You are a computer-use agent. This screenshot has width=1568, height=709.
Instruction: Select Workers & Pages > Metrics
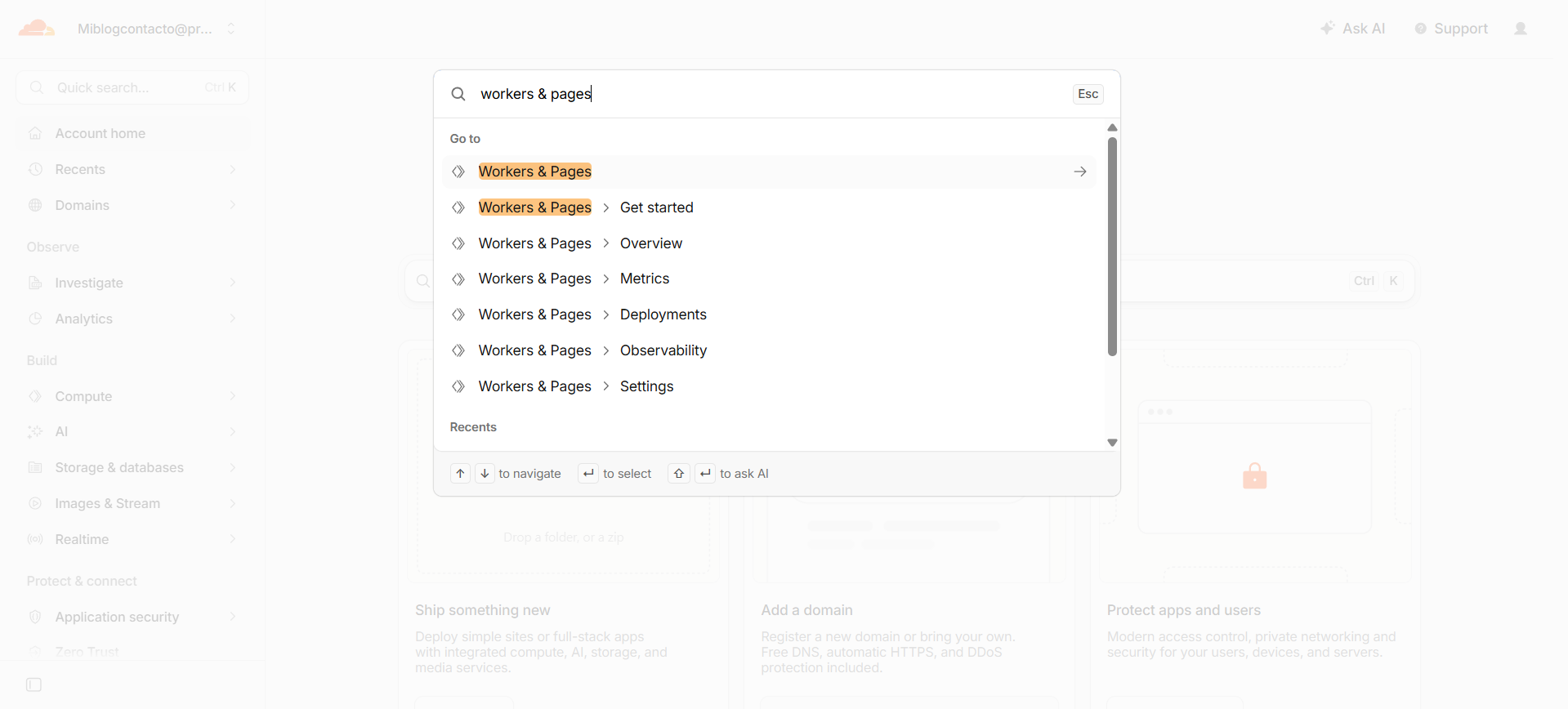tap(769, 279)
